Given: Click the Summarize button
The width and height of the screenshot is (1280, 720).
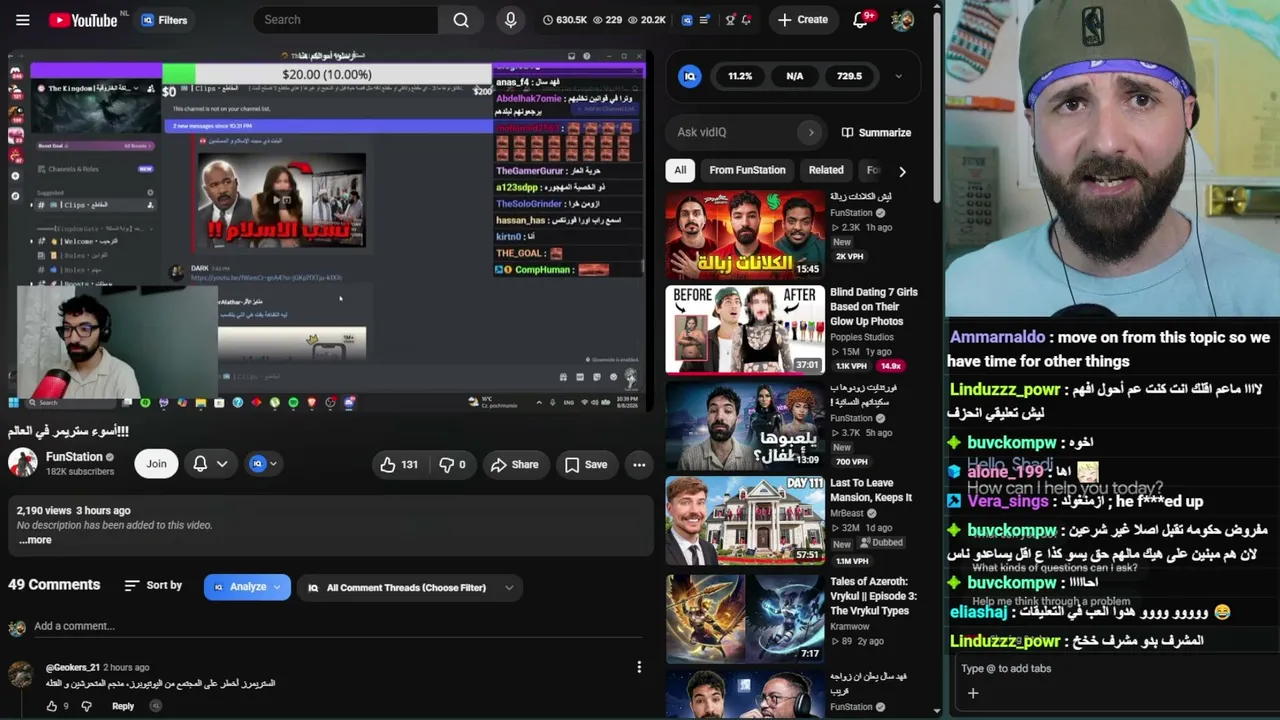Looking at the screenshot, I should click(x=876, y=132).
